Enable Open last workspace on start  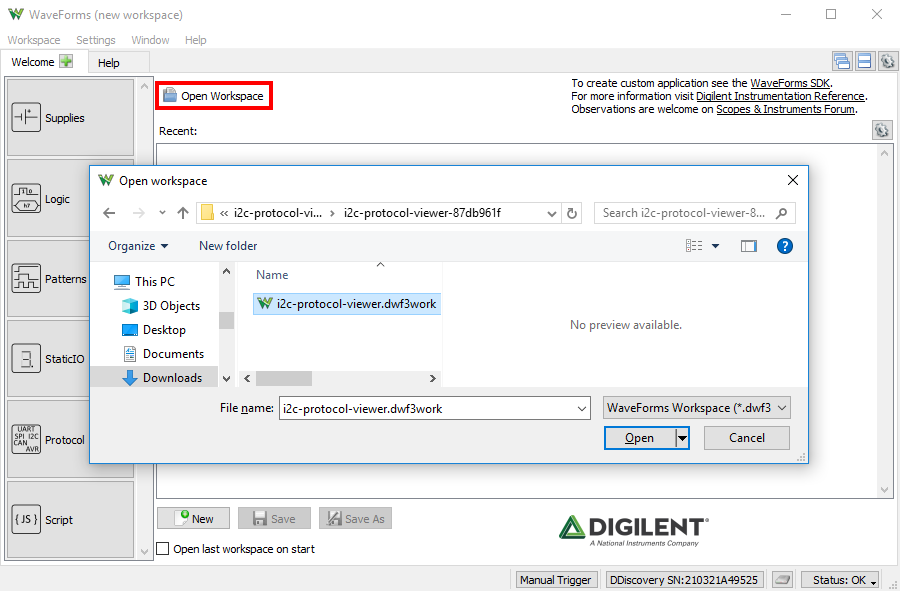(163, 549)
